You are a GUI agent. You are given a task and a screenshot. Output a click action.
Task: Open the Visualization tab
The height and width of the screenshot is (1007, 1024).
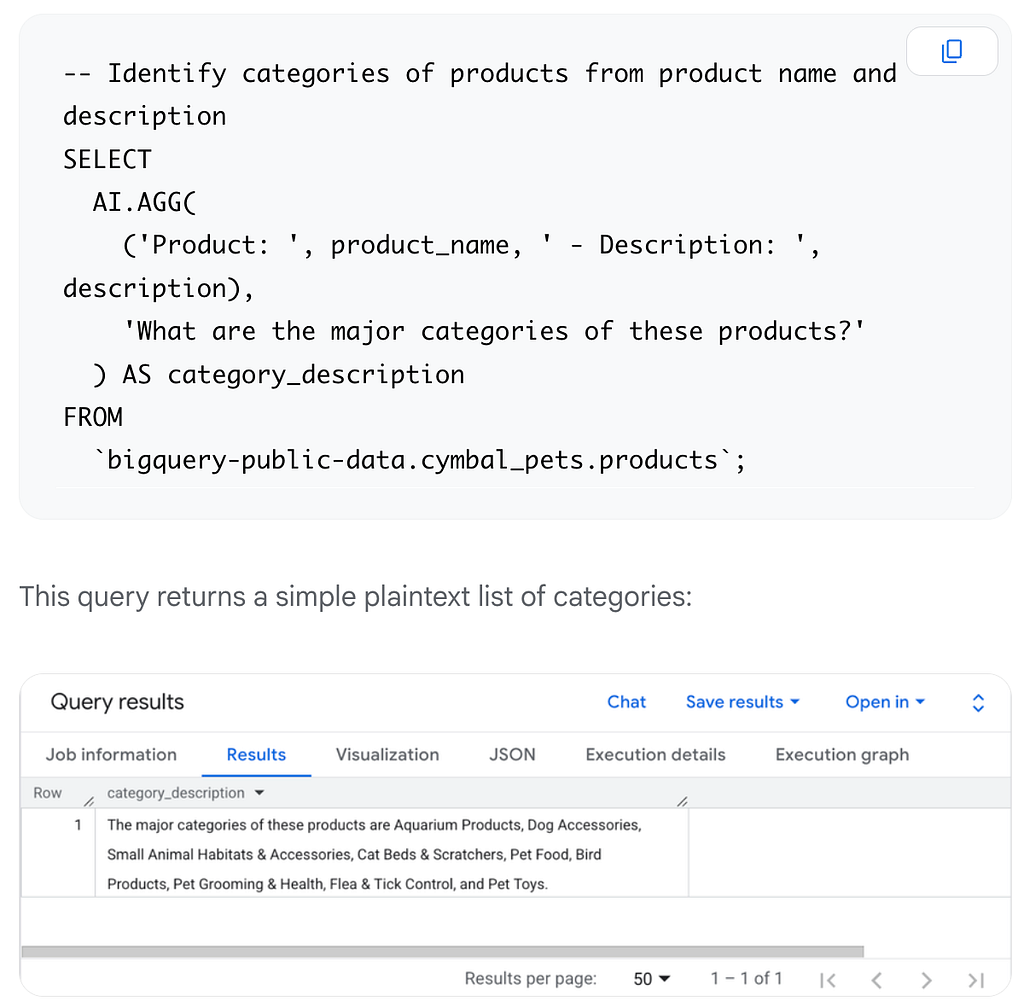pyautogui.click(x=387, y=755)
